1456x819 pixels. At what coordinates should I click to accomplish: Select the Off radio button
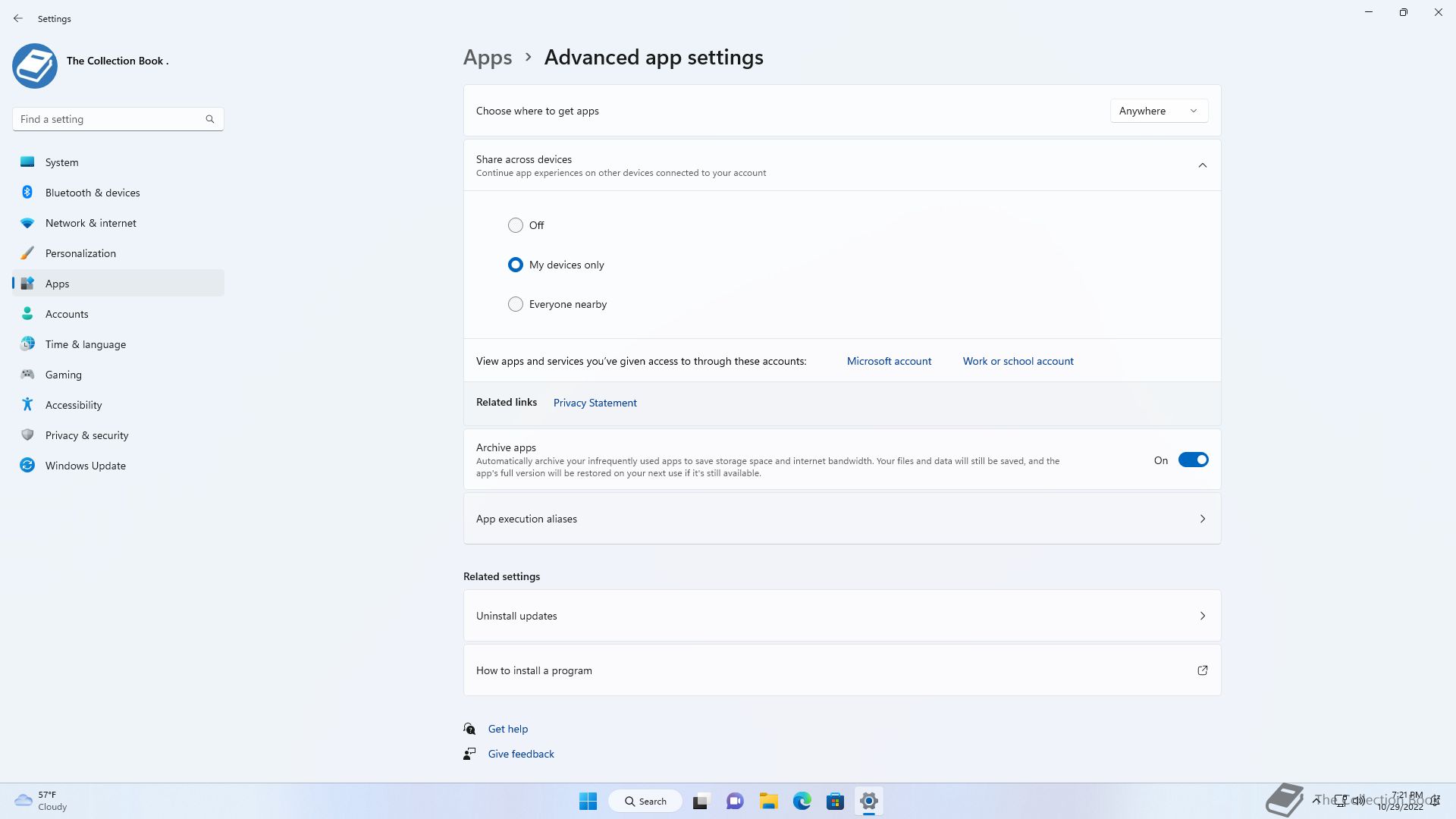tap(516, 225)
